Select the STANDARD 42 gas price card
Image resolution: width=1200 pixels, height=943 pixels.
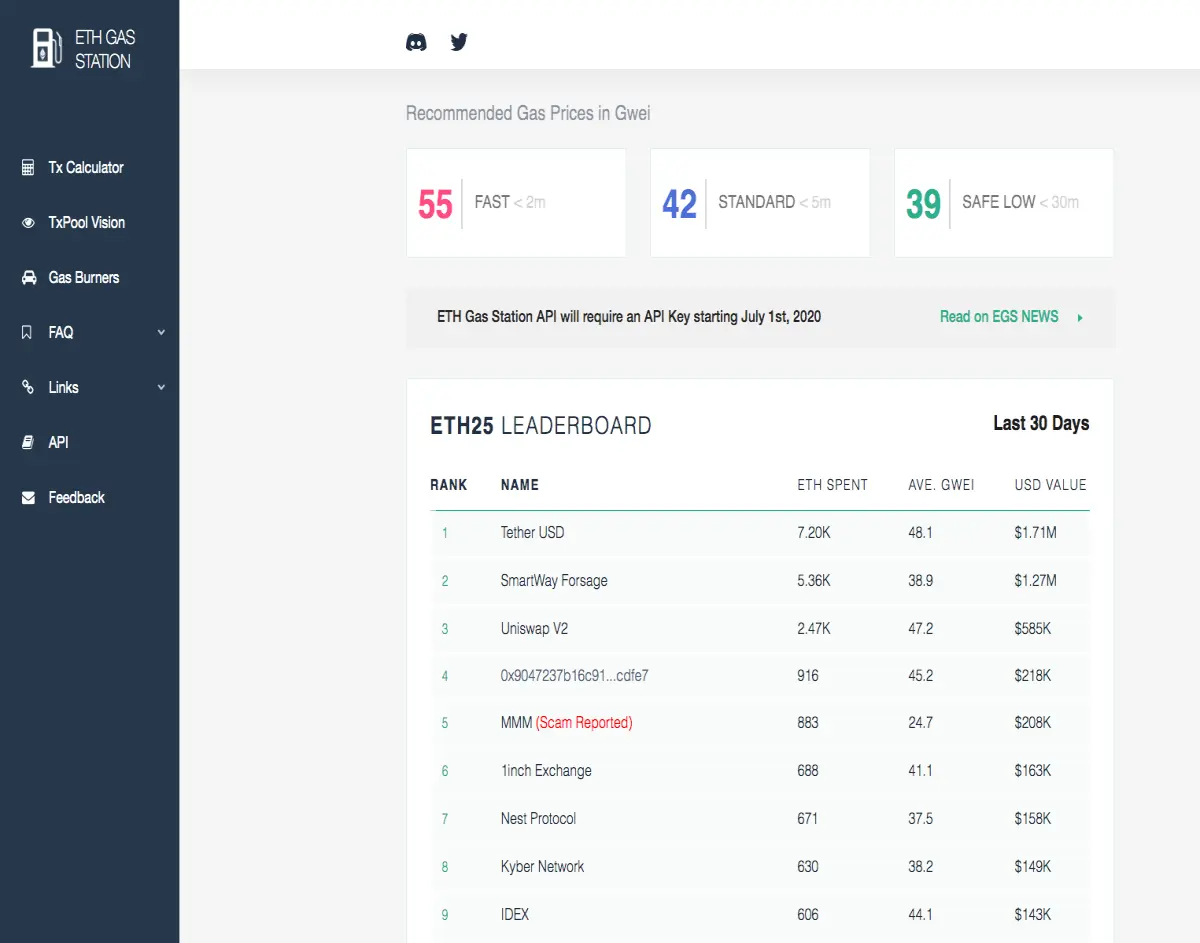point(760,203)
